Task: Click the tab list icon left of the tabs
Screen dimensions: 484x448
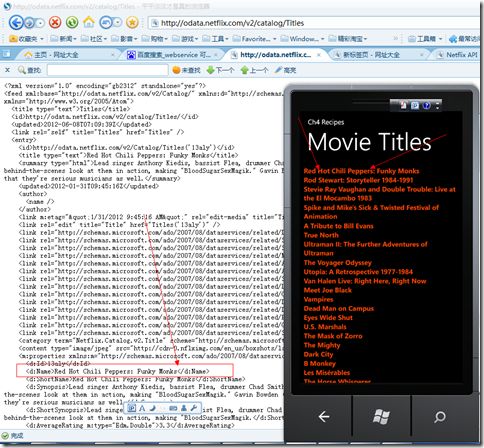Action: (x=6, y=54)
